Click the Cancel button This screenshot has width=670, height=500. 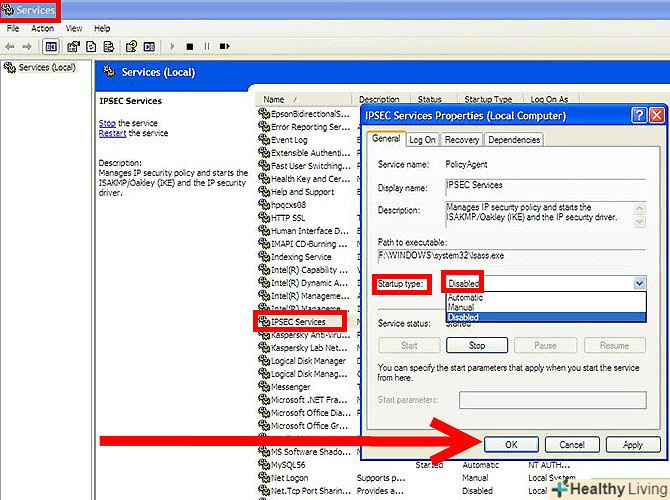click(x=572, y=444)
